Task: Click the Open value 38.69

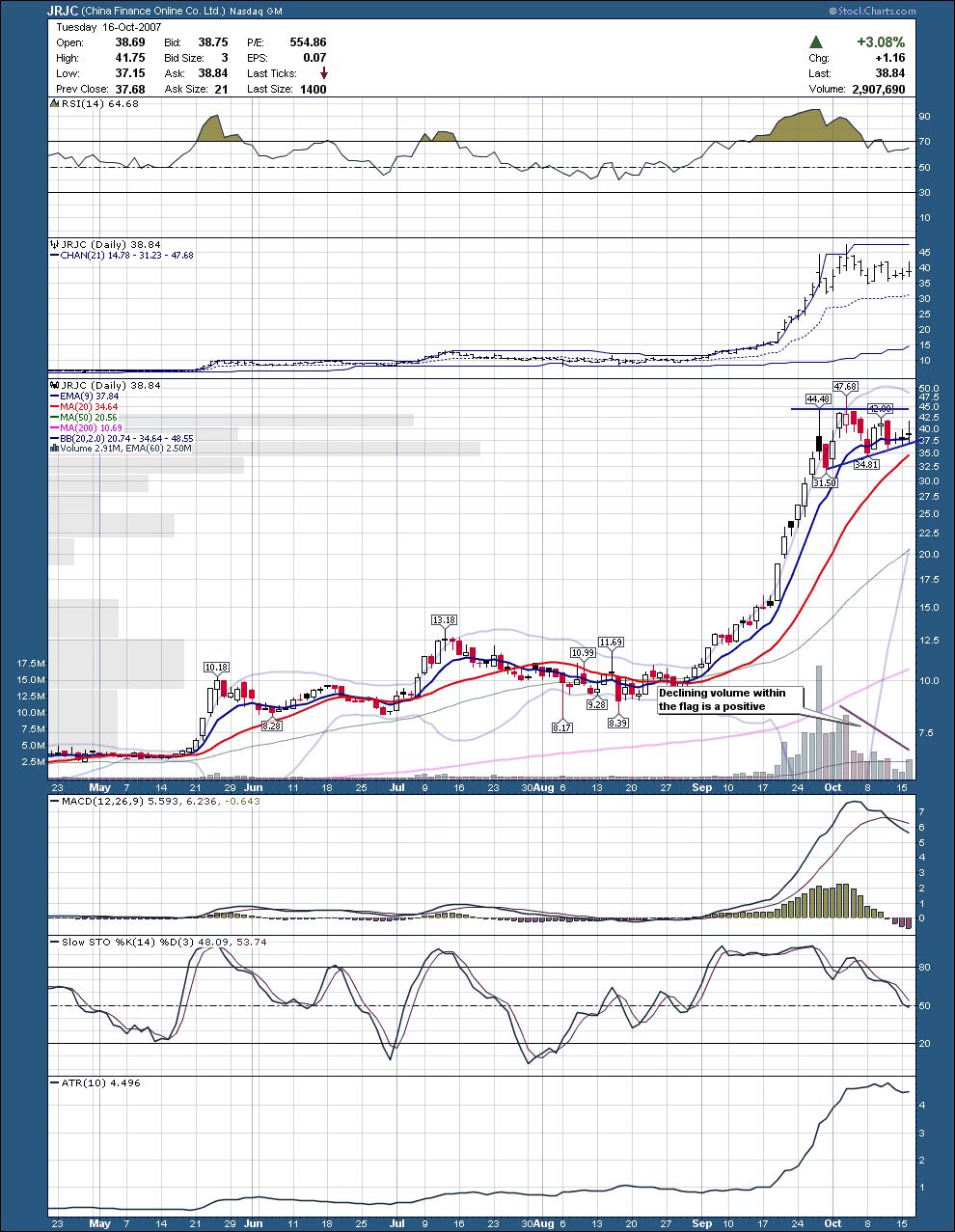Action: (x=129, y=42)
